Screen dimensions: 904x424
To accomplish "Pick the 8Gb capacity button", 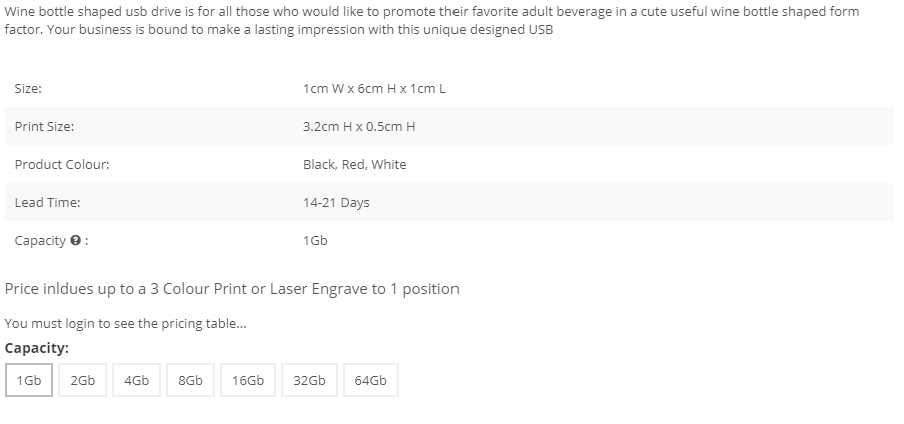I will (x=190, y=380).
